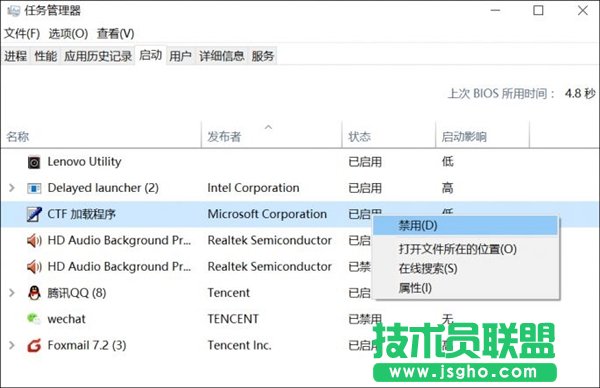Click 高 startup impact of Delayed launcher

click(x=447, y=188)
